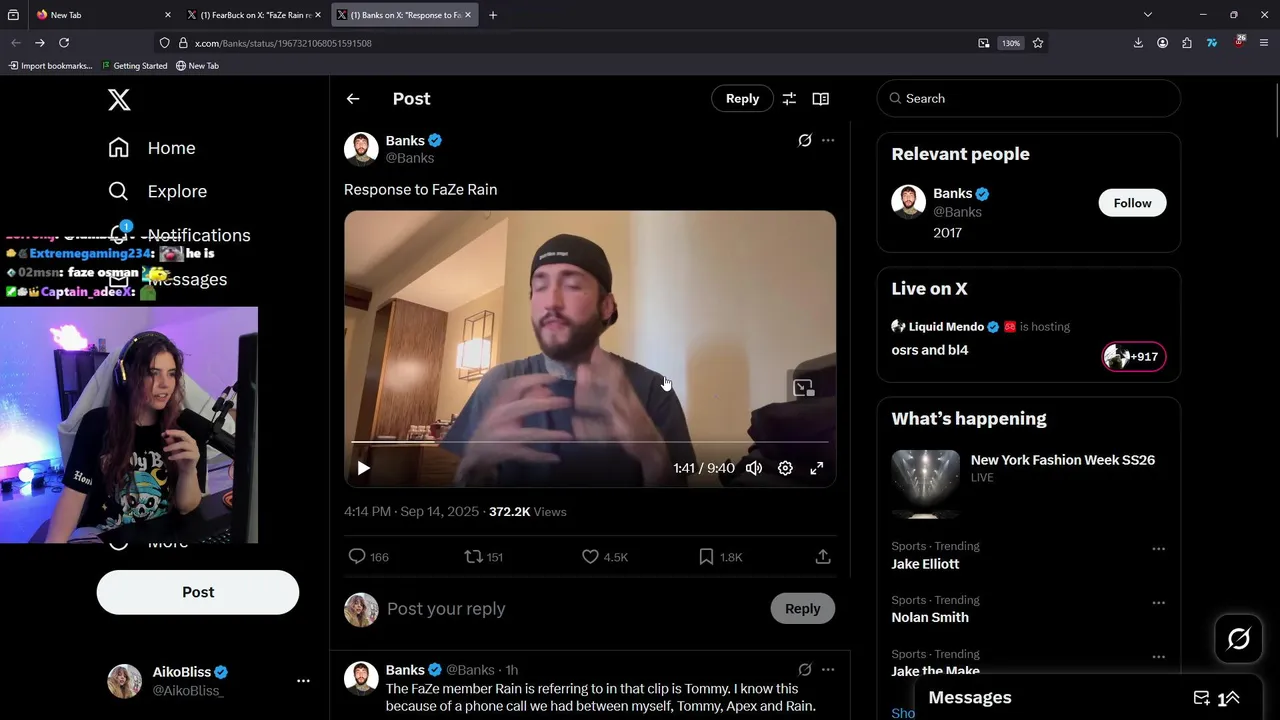Click the back arrow beside Post heading
This screenshot has height=720, width=1280.
pyautogui.click(x=353, y=99)
